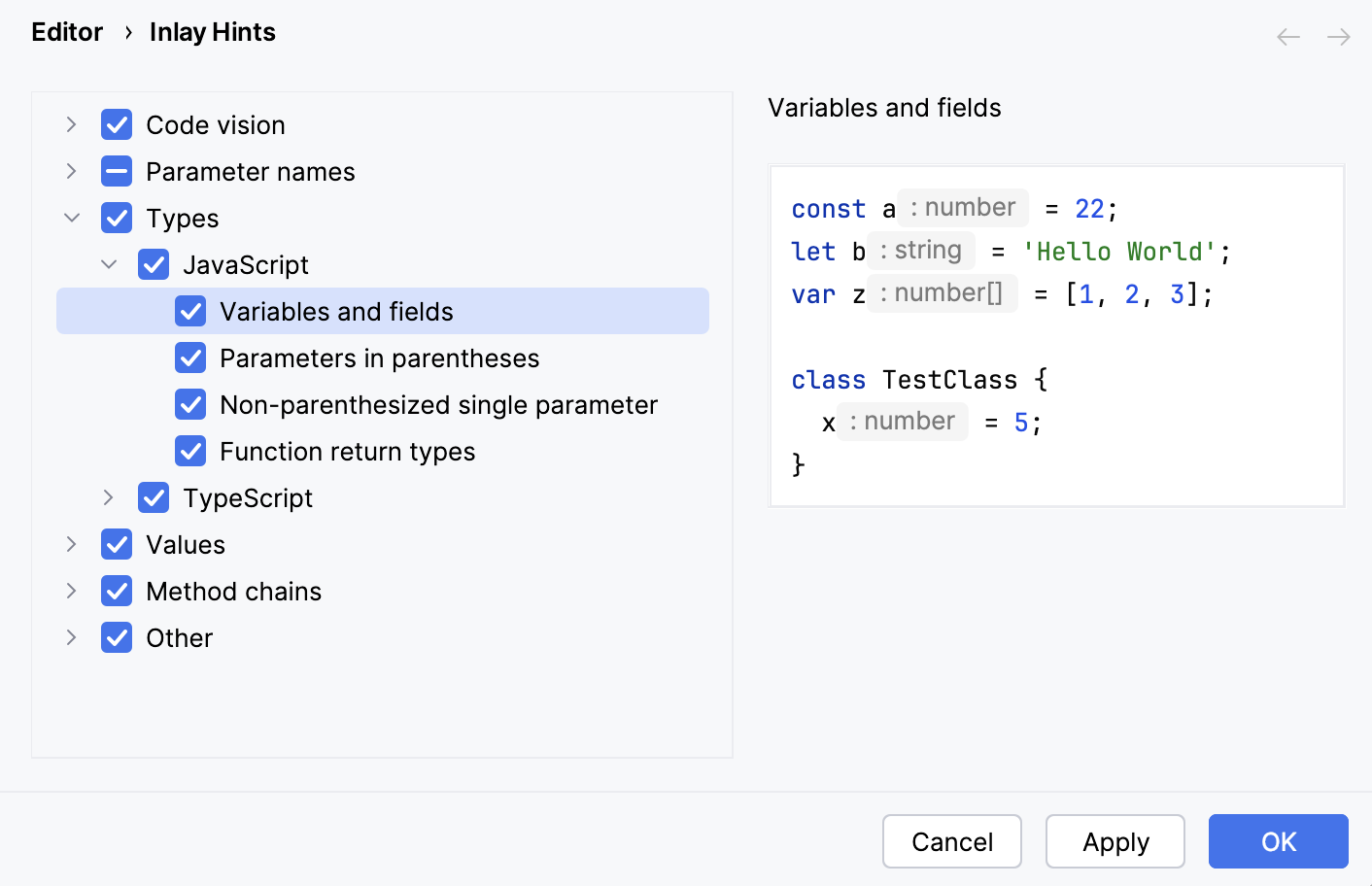Click the back navigation arrow
The image size is (1372, 886).
click(1287, 36)
